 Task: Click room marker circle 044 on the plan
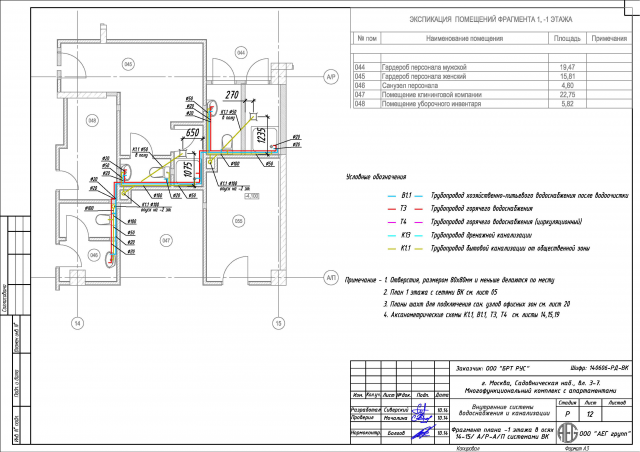tap(241, 53)
